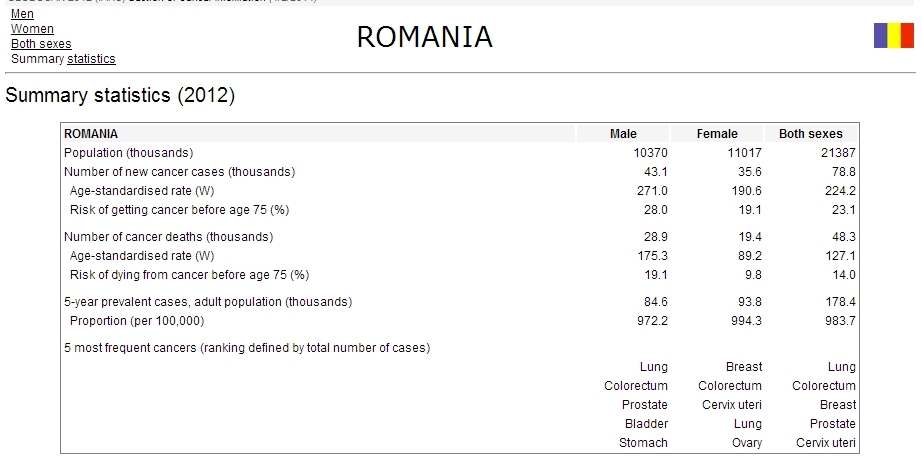Open the Both sexes navigation link
The width and height of the screenshot is (922, 464).
[x=41, y=44]
